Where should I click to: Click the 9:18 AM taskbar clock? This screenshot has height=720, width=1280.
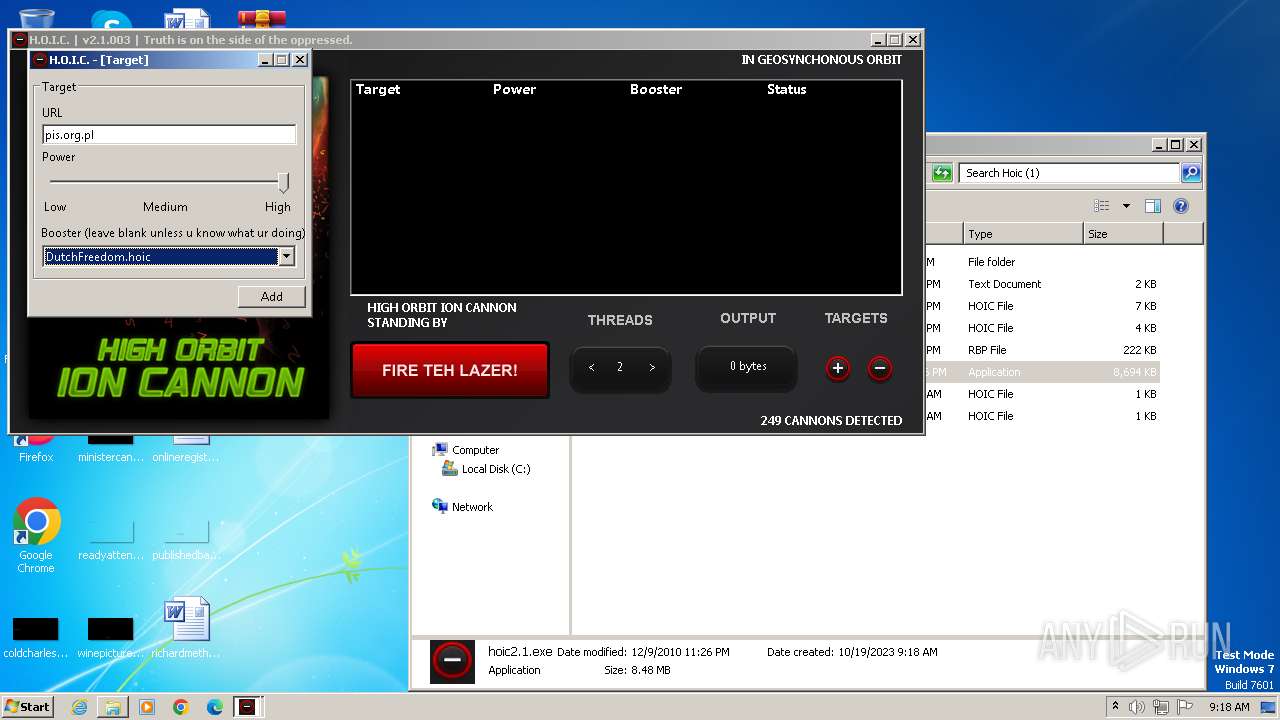coord(1229,707)
